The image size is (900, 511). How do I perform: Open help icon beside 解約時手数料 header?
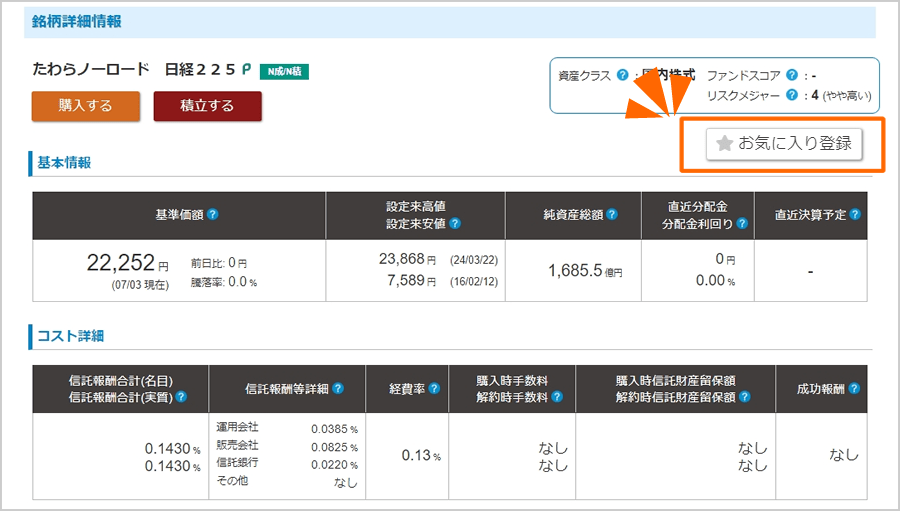click(557, 397)
